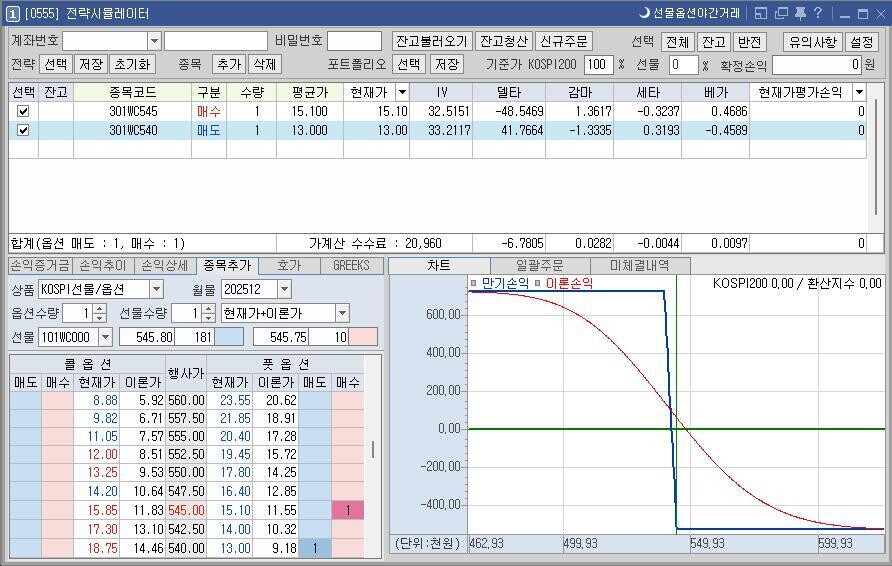Screen dimensions: 892x566
Task: Click 전략 선택 button
Action: coord(55,64)
